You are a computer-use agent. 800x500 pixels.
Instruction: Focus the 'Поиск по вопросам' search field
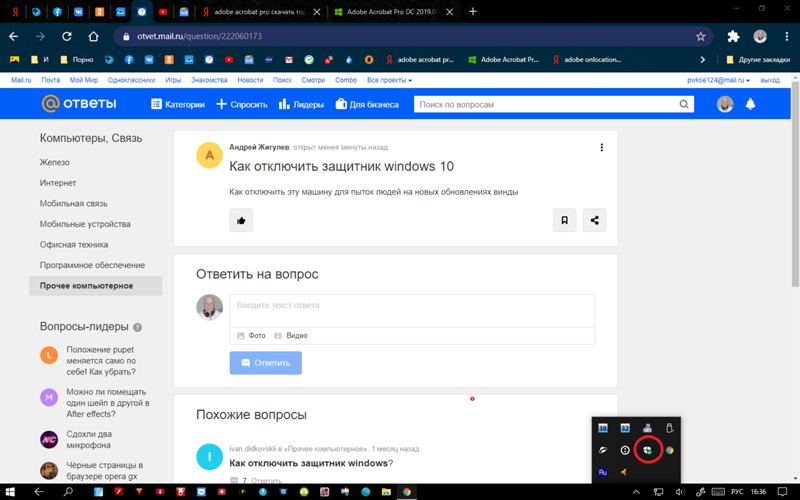pos(546,104)
